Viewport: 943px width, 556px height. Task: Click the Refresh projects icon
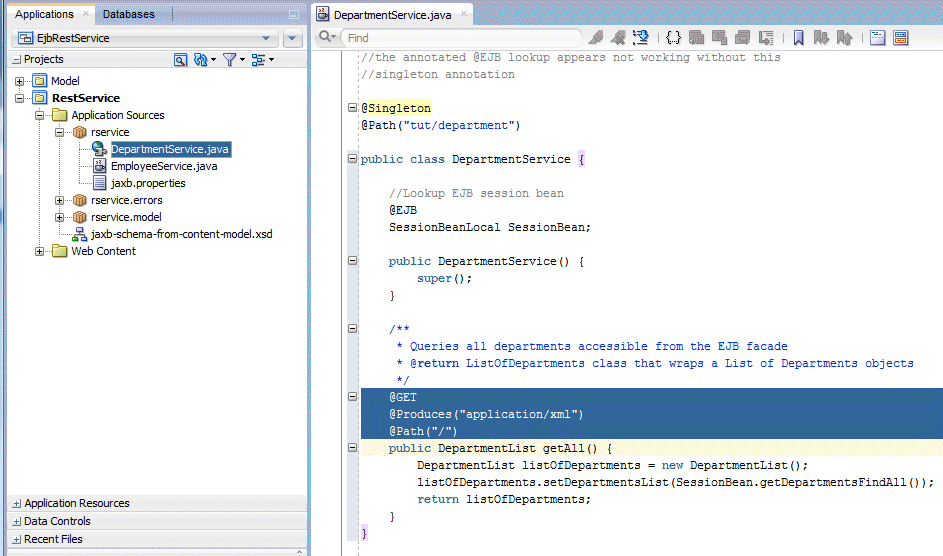(x=200, y=60)
